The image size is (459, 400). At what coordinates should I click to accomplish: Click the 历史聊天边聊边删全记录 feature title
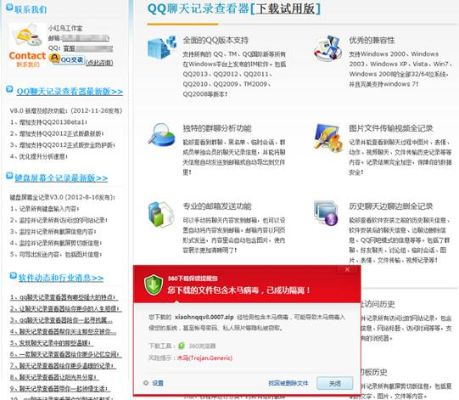pyautogui.click(x=391, y=206)
